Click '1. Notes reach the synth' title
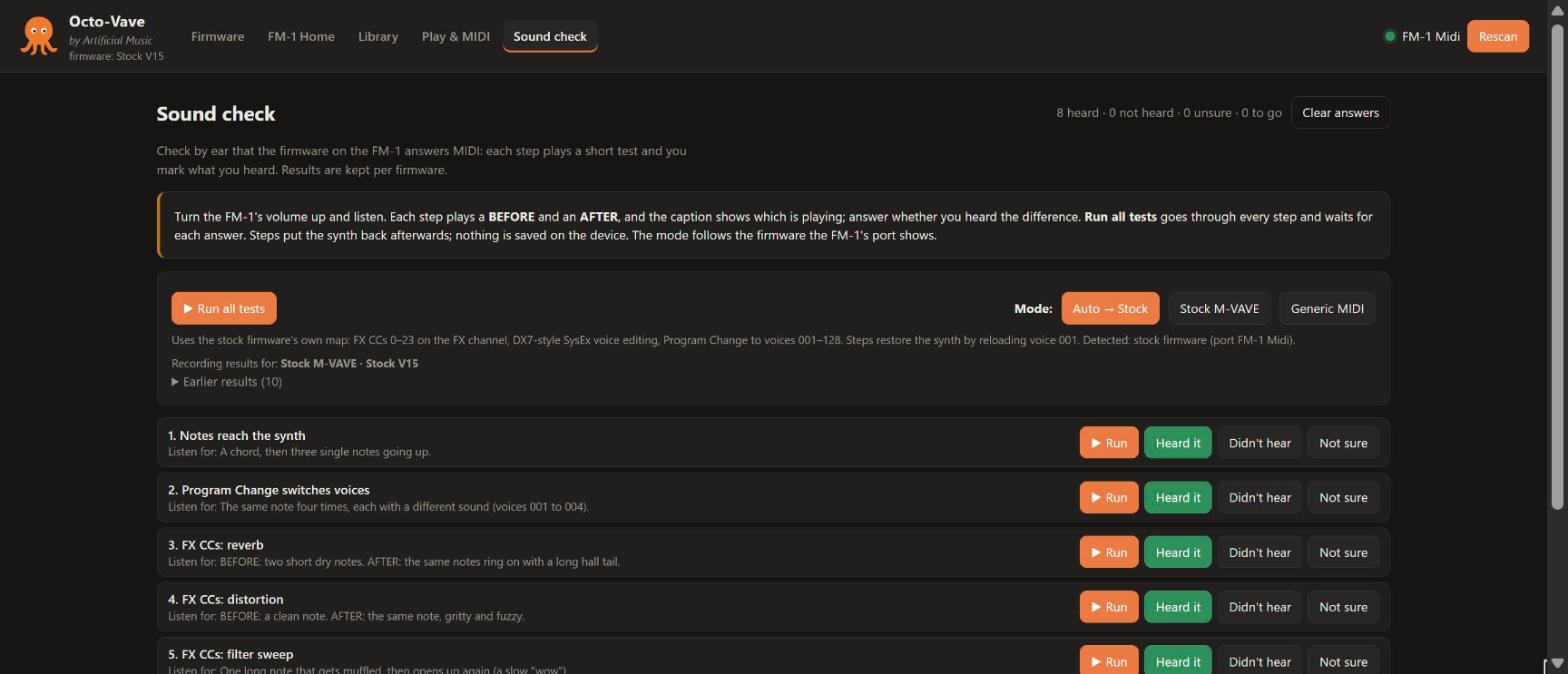1568x674 pixels. [237, 435]
